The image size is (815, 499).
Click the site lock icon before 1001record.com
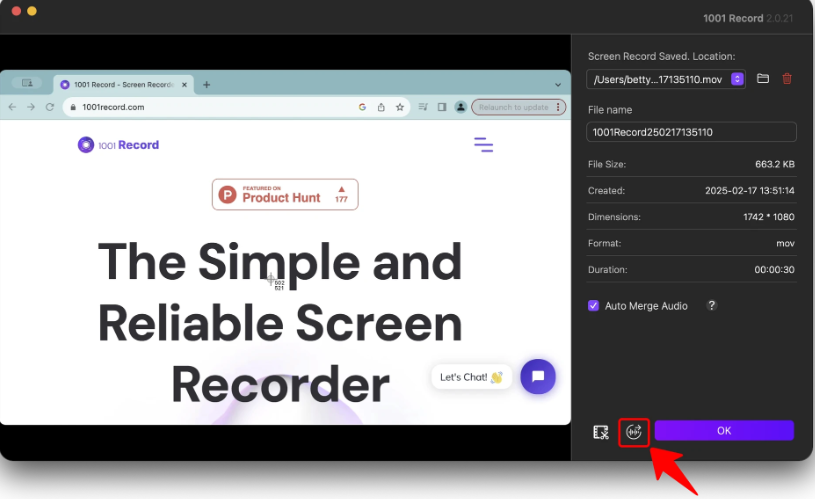(x=73, y=107)
